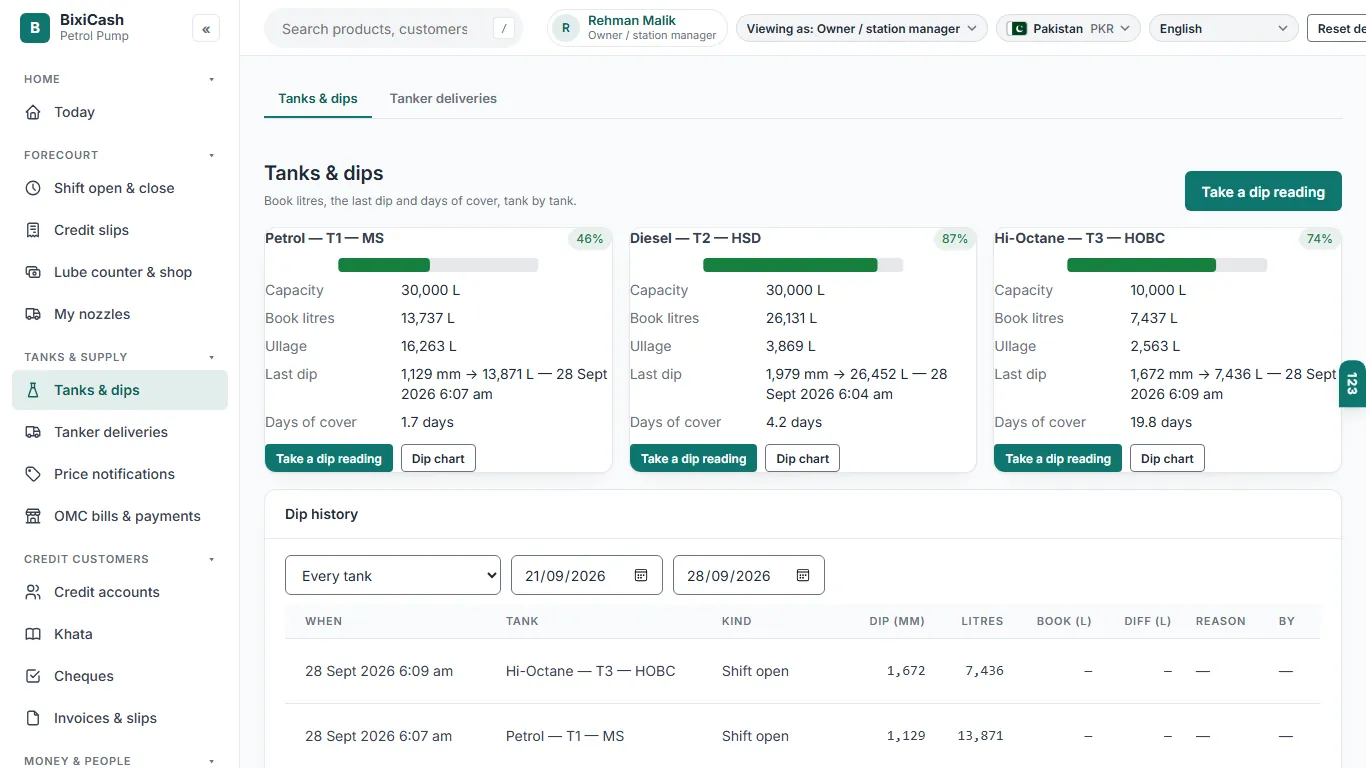Open Dip chart for Diesel T2
1366x768 pixels.
click(x=803, y=458)
